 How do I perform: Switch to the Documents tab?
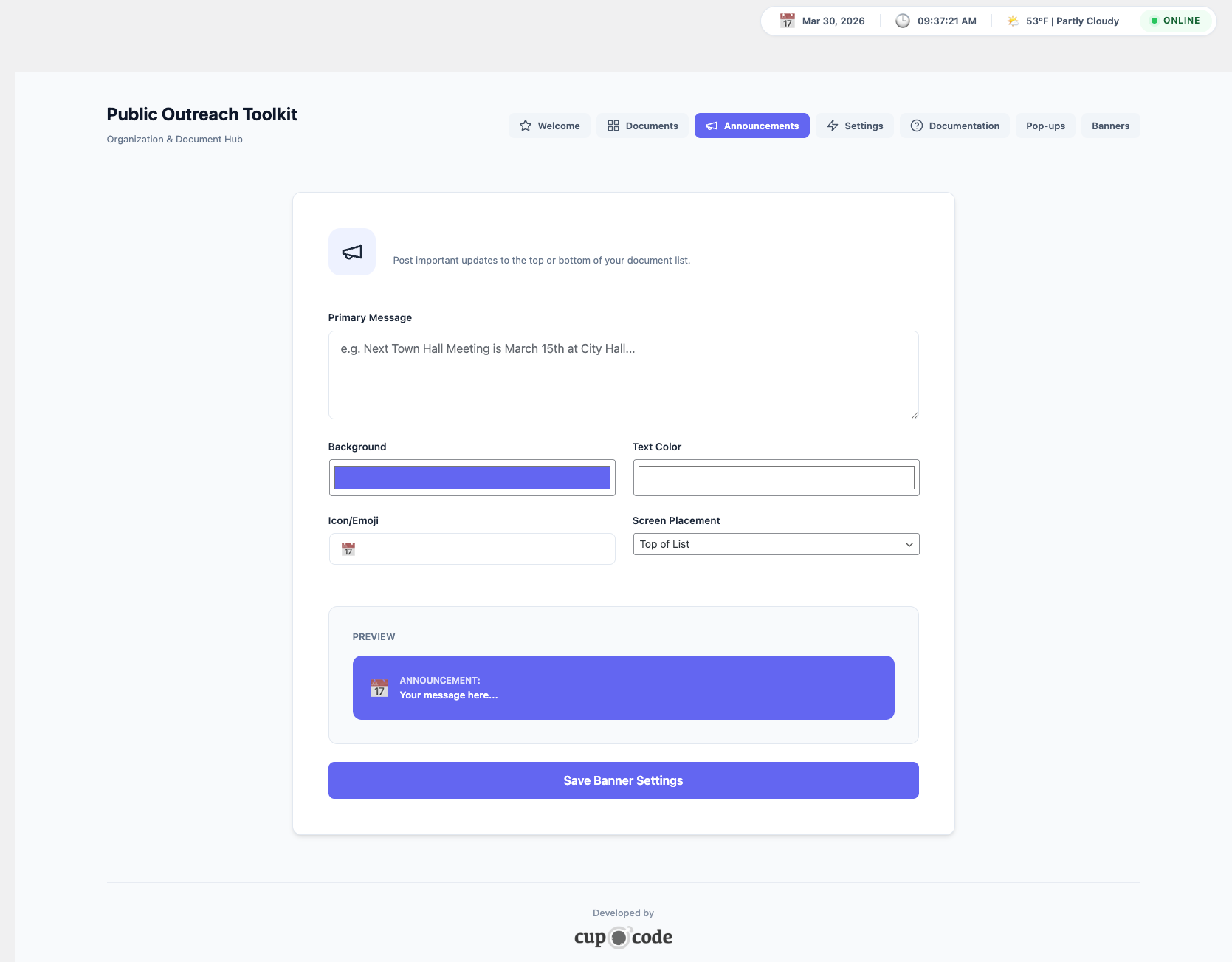pyautogui.click(x=642, y=126)
